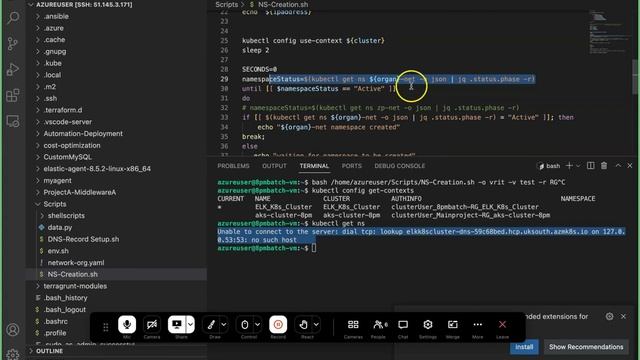Switch to the PORTS tab
Image resolution: width=640 pixels, height=360 pixels.
point(352,166)
